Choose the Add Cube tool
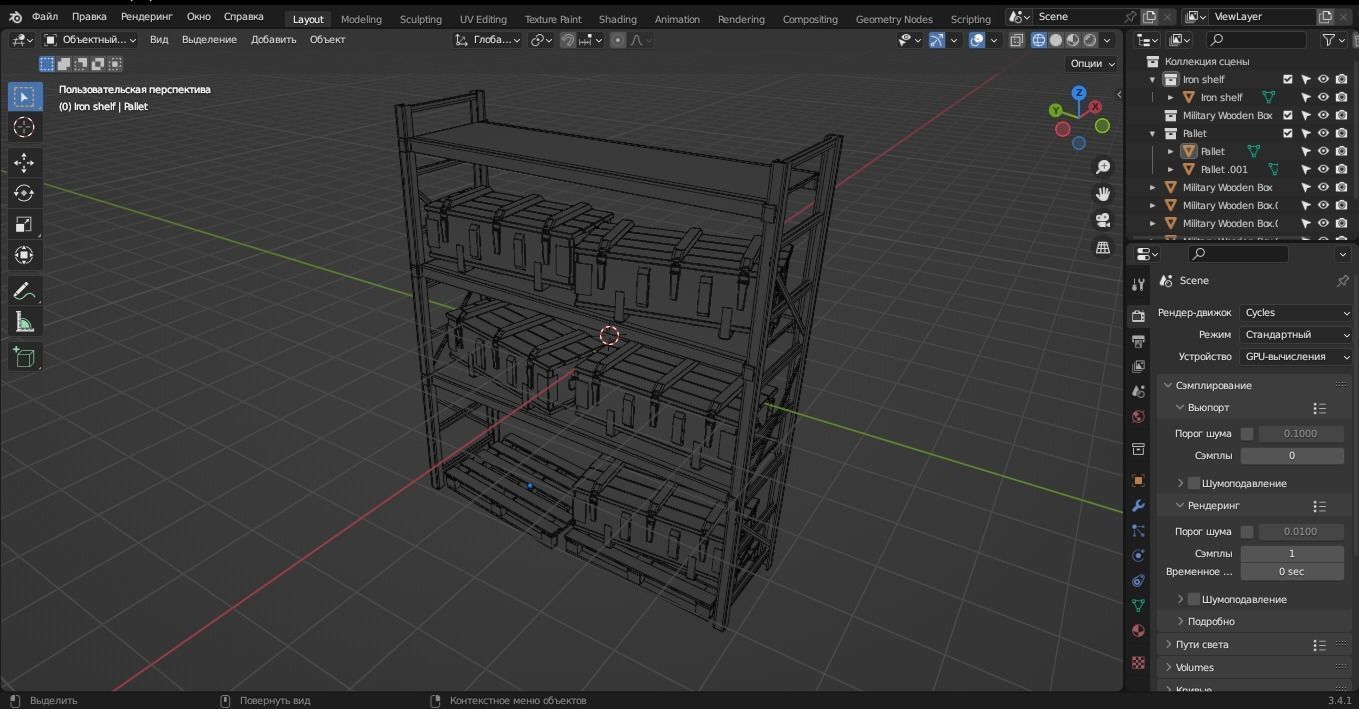 tap(24, 357)
